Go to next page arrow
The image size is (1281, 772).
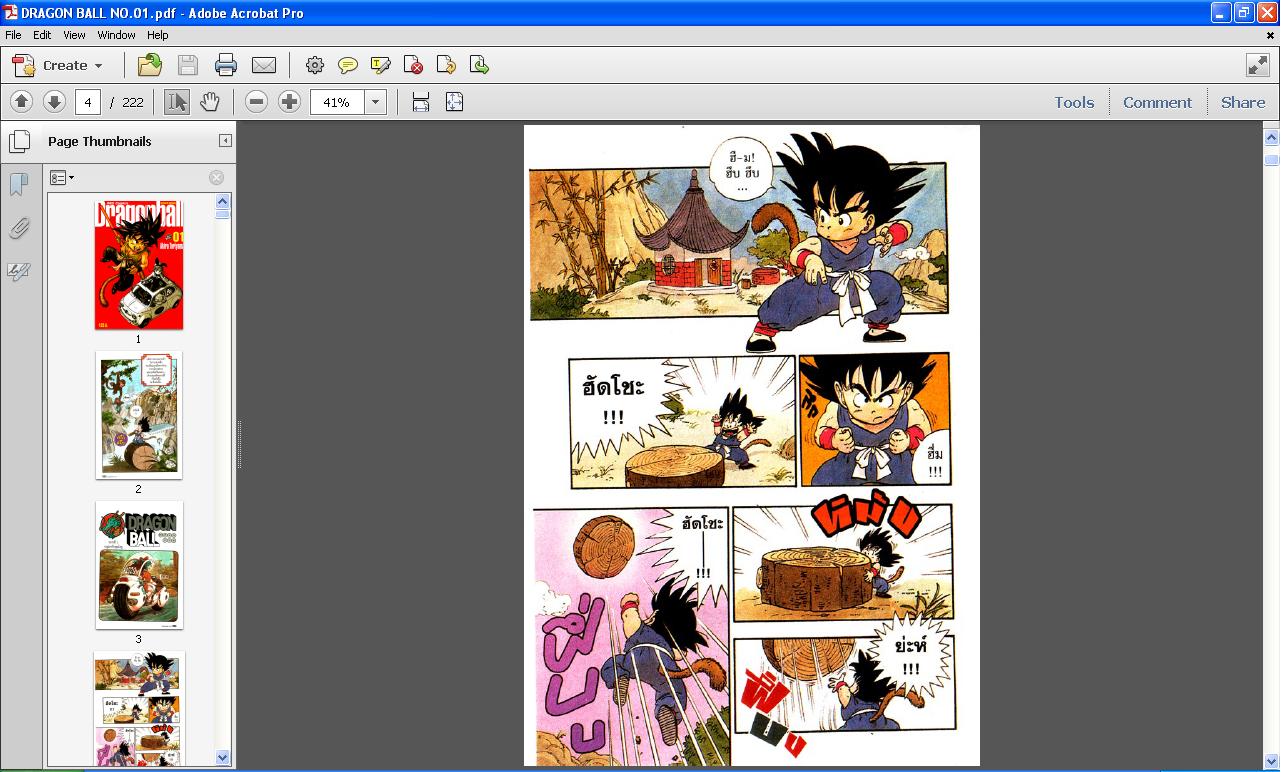pyautogui.click(x=54, y=101)
